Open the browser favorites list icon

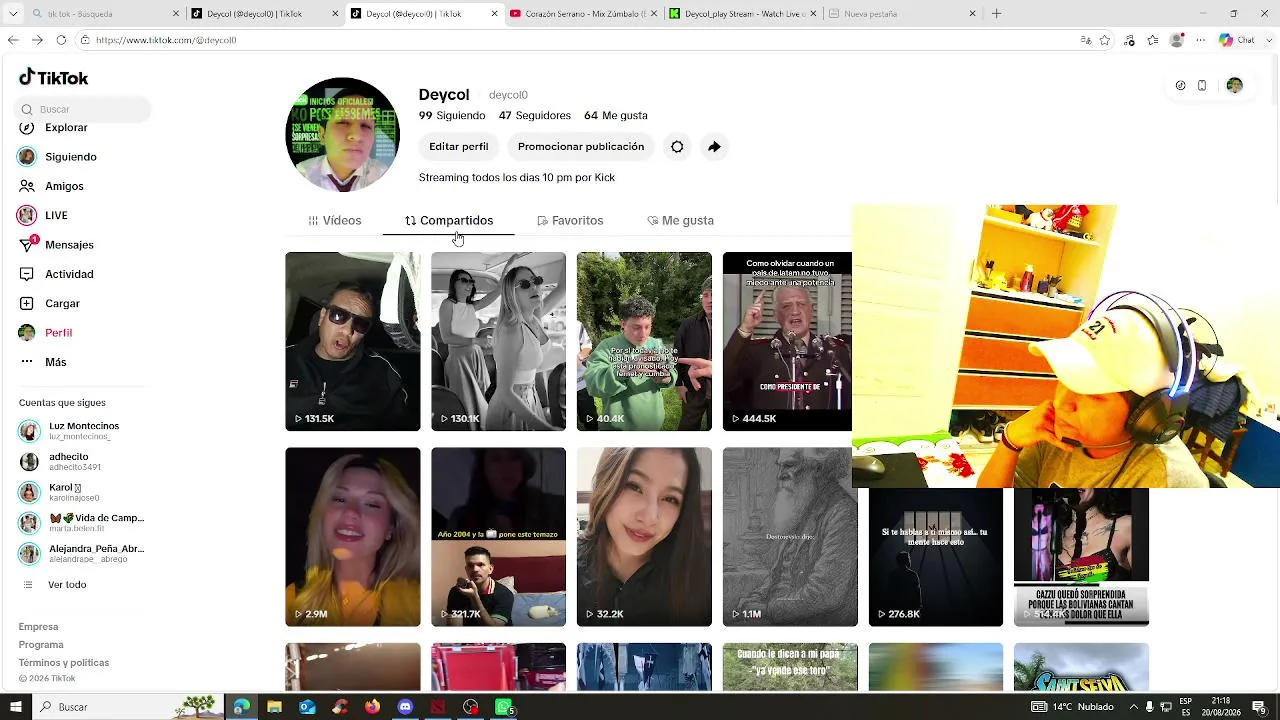1153,40
